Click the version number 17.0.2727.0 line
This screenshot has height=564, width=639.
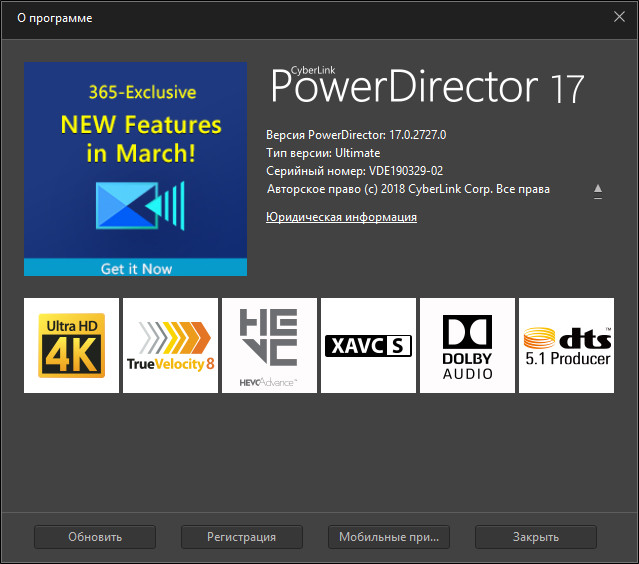pyautogui.click(x=355, y=135)
